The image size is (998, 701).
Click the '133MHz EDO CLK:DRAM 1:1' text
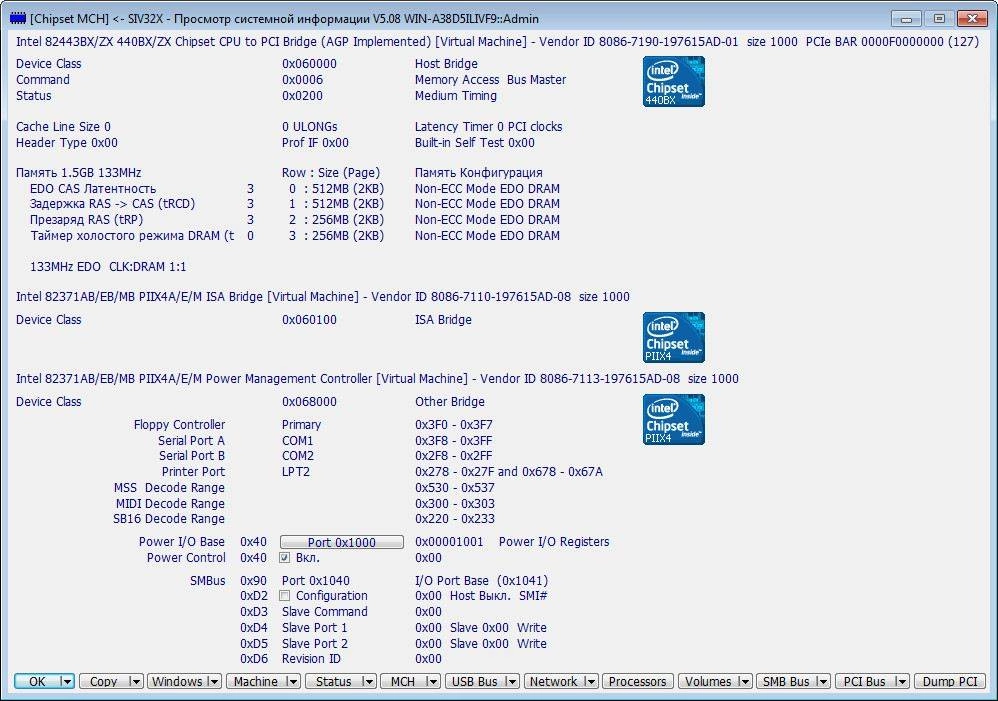108,267
